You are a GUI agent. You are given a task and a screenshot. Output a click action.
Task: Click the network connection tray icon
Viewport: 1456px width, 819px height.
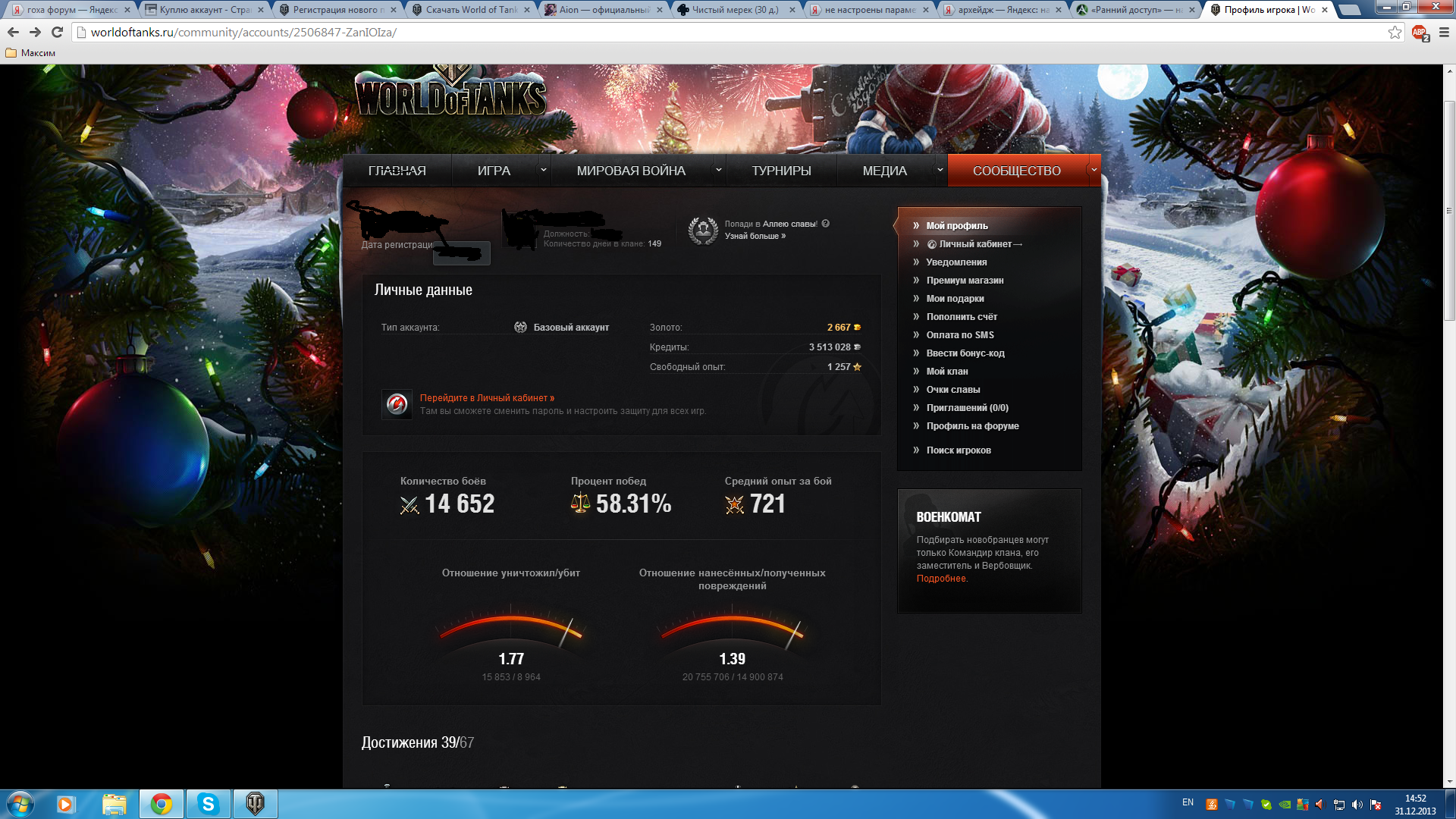coord(1339,805)
